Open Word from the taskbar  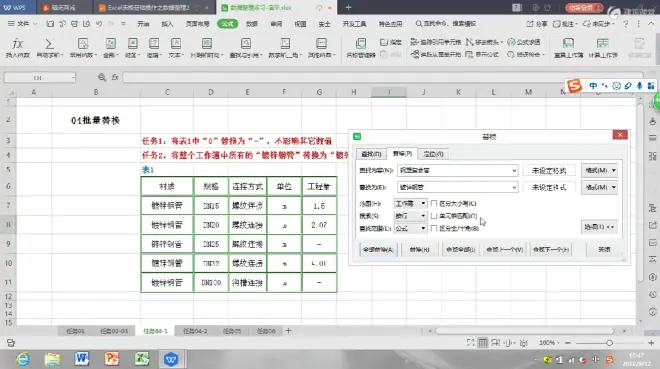coord(82,359)
